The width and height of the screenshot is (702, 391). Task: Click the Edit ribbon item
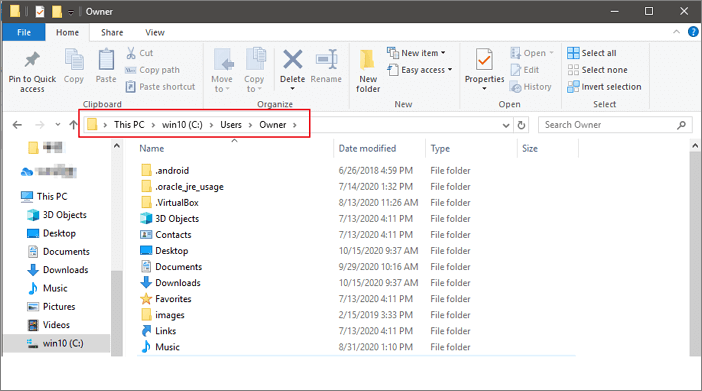tap(525, 70)
